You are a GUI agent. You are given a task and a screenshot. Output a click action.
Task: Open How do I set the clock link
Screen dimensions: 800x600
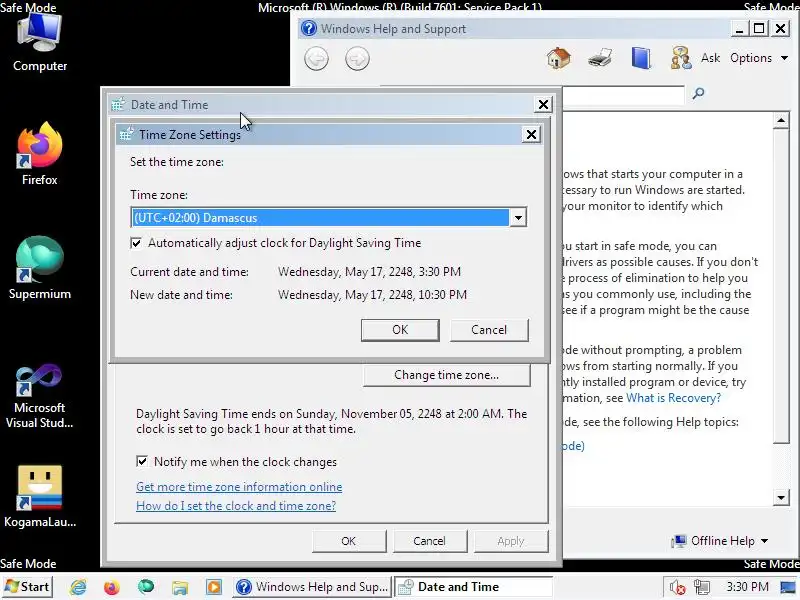pyautogui.click(x=236, y=506)
